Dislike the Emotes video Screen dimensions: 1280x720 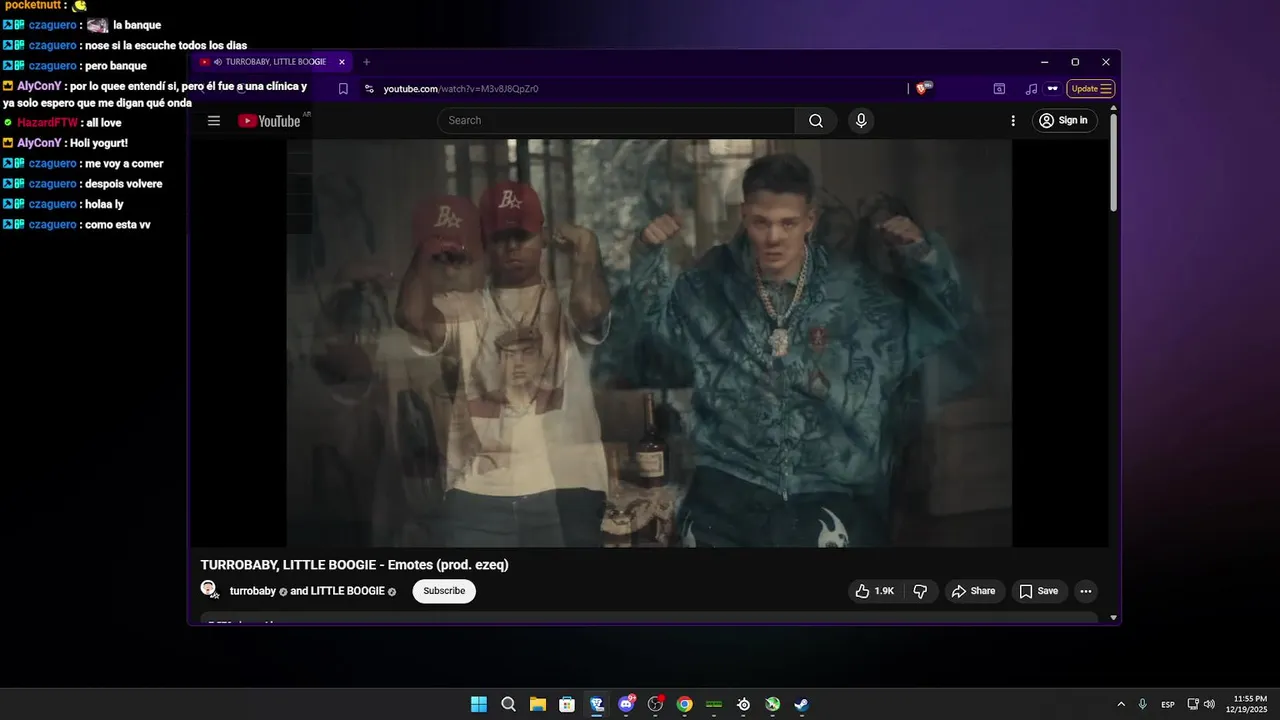pos(920,591)
